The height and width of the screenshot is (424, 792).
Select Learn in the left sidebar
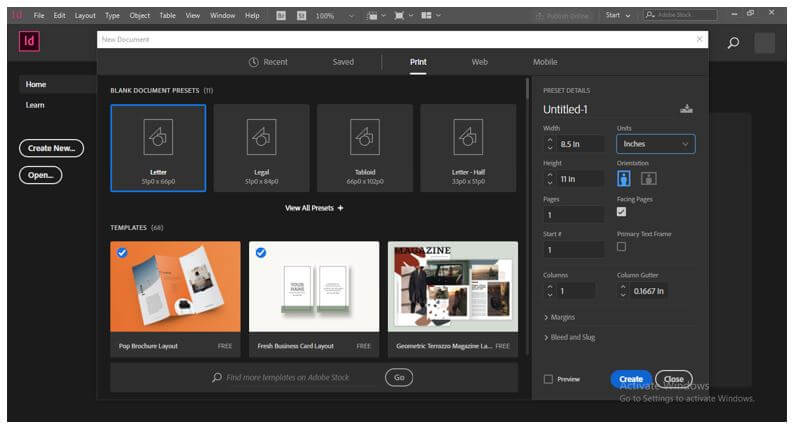click(x=35, y=105)
